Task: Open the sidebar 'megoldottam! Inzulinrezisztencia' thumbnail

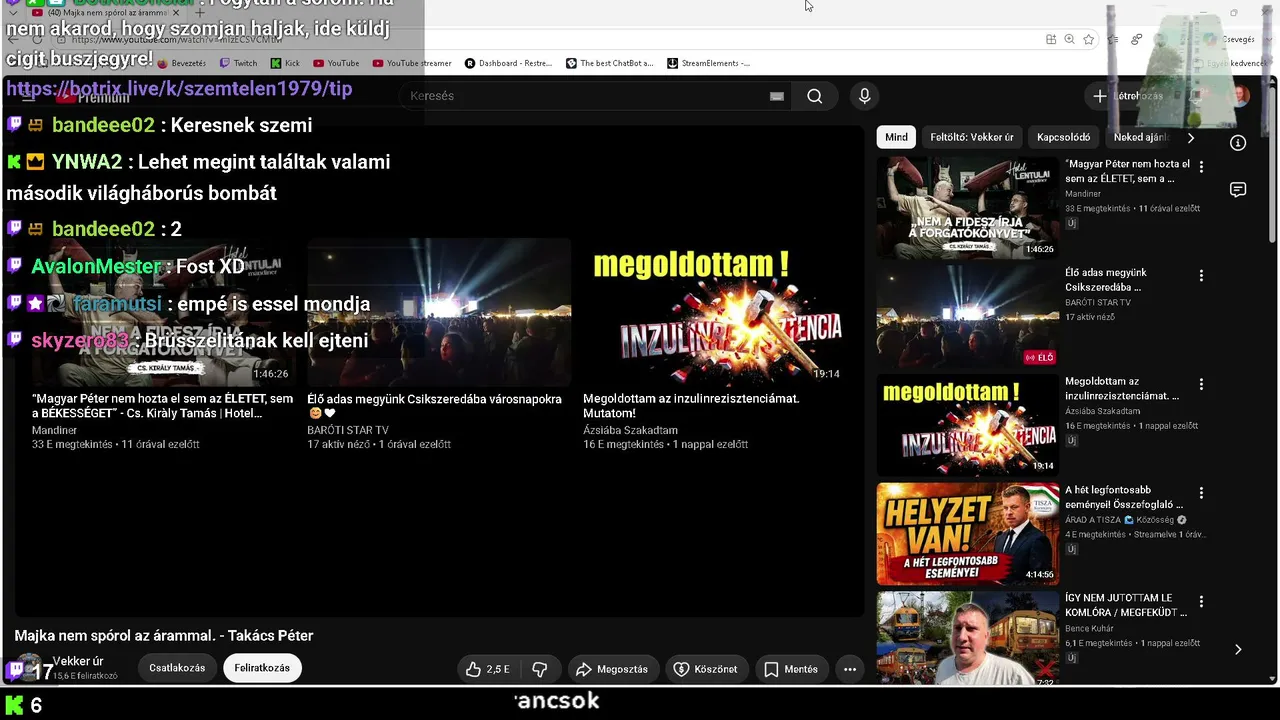Action: pyautogui.click(x=967, y=425)
